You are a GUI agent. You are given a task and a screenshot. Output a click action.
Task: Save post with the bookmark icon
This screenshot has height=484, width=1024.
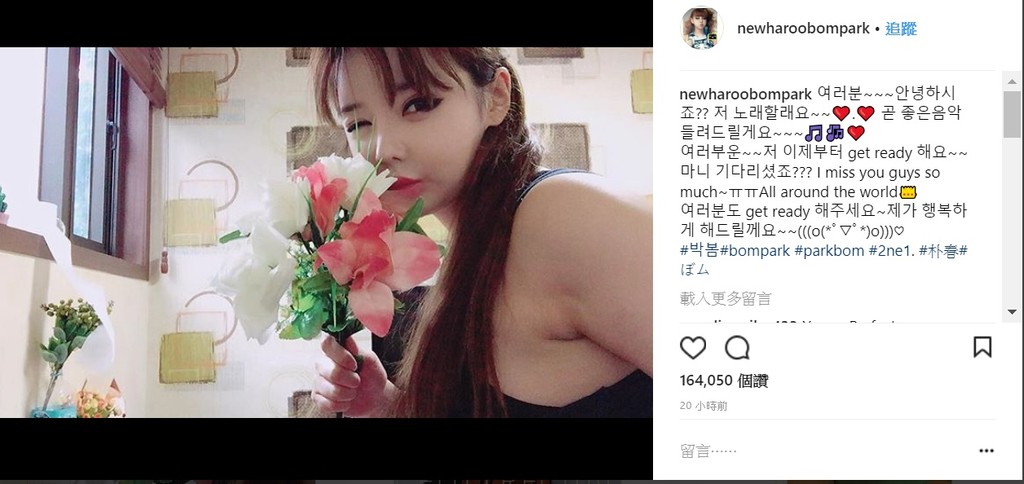click(x=982, y=347)
